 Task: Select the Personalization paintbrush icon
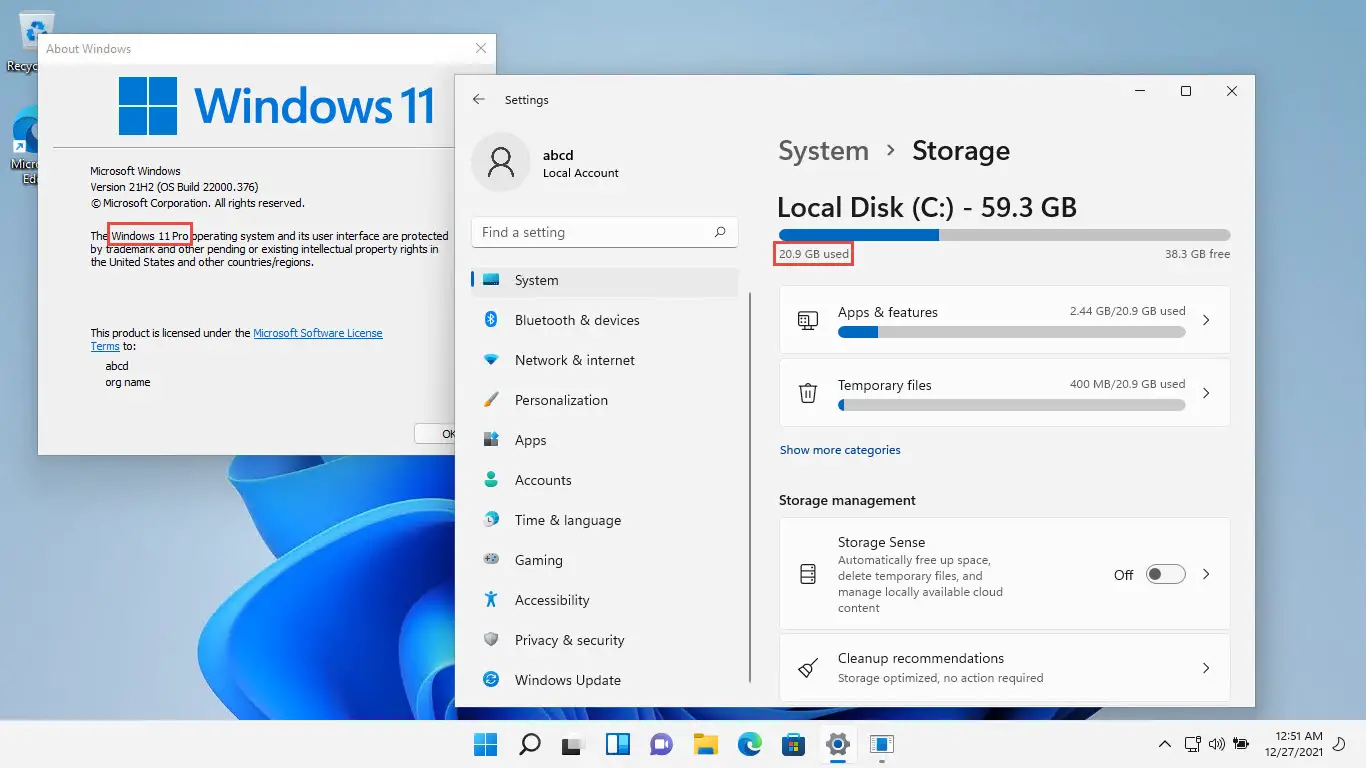point(491,400)
